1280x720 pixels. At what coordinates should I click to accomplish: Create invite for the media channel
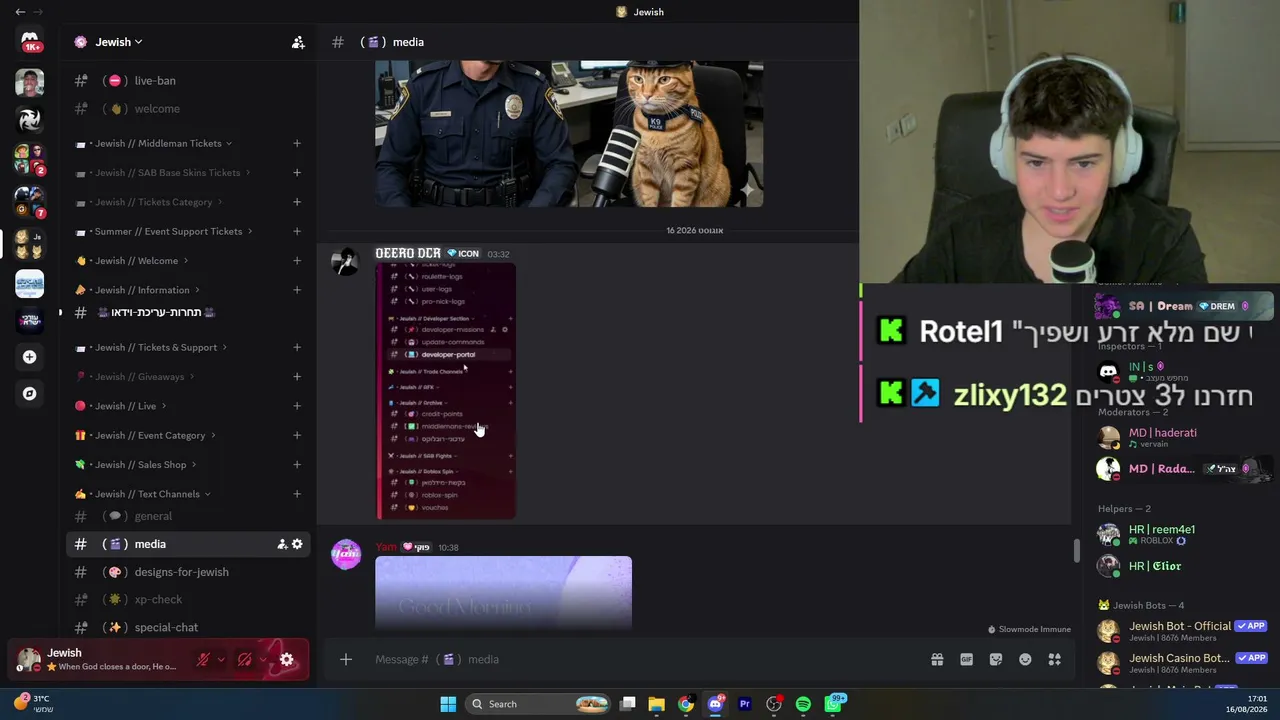click(x=282, y=544)
